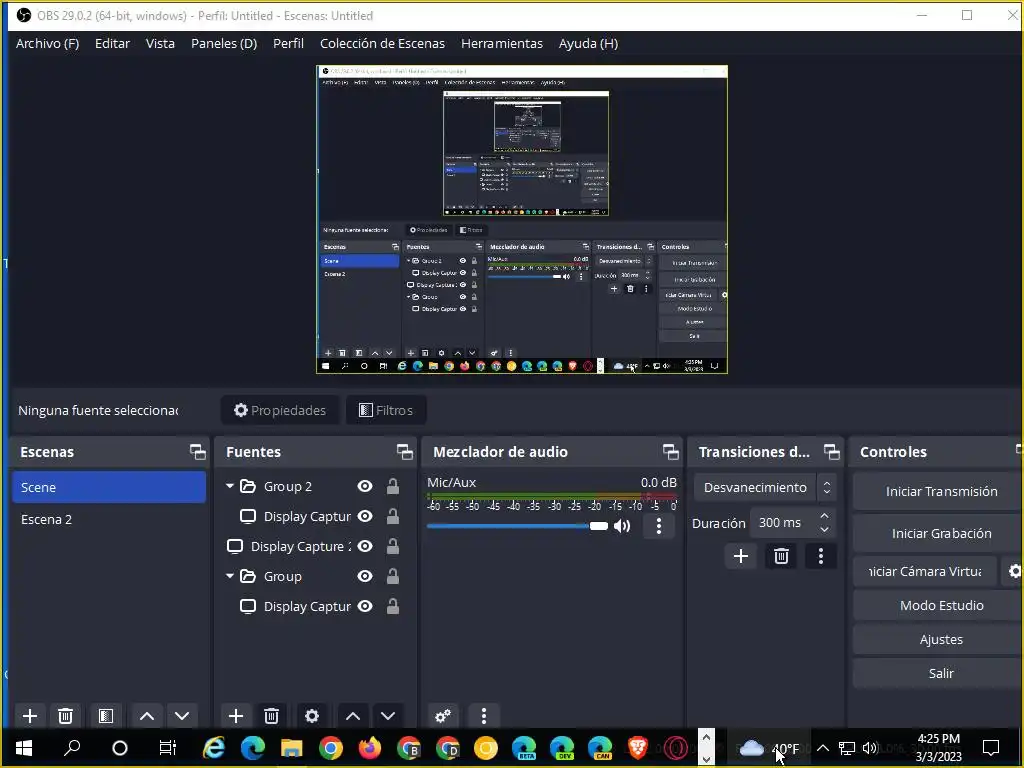Viewport: 1024px width, 768px height.
Task: Toggle visibility of Group 2
Action: (365, 486)
